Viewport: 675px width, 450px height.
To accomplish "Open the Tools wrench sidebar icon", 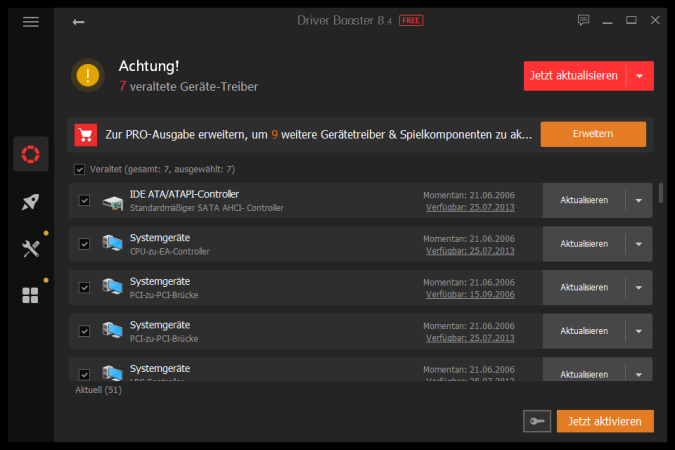I will coord(31,248).
